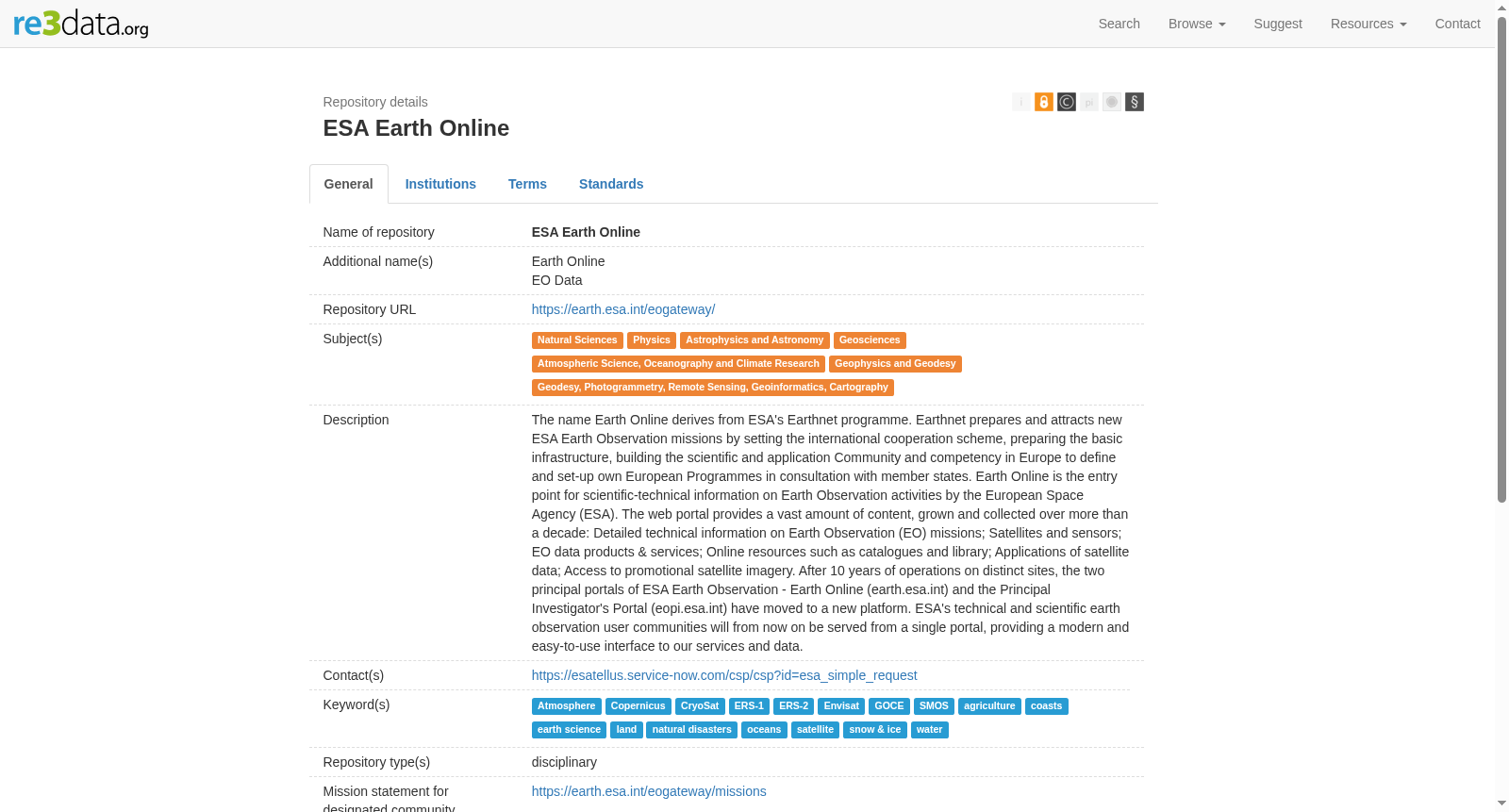
Task: Click the 'Repository URL' field label
Action: 370,309
